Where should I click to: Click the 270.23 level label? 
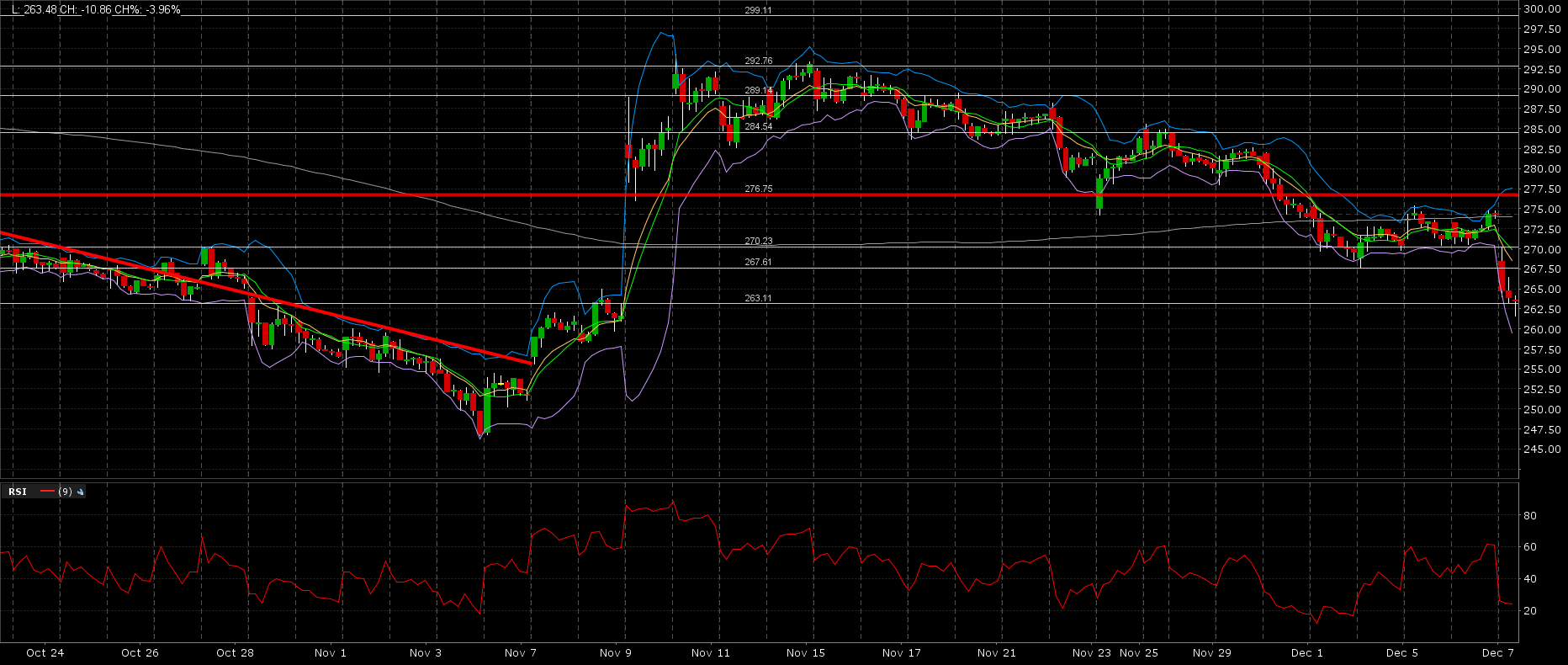758,242
